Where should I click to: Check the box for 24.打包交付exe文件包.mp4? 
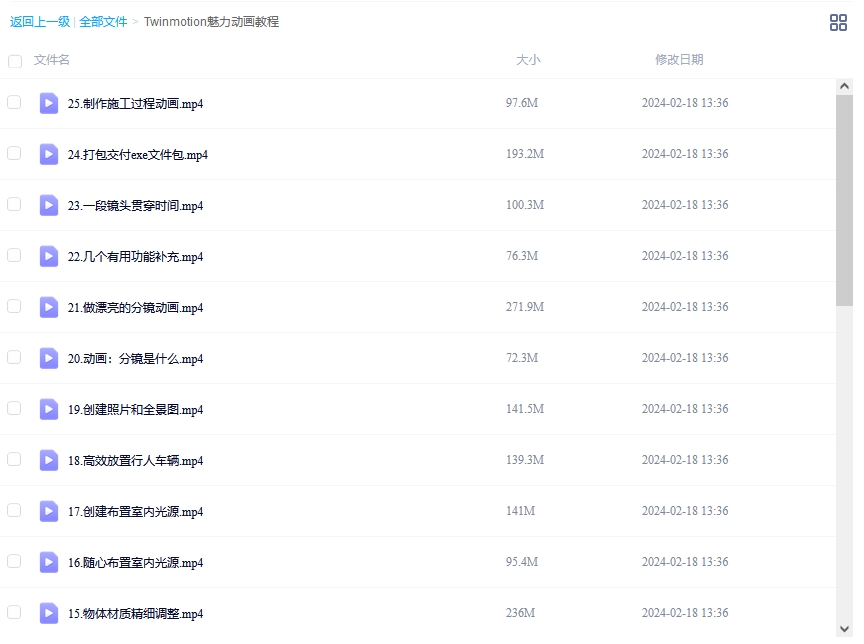14,153
